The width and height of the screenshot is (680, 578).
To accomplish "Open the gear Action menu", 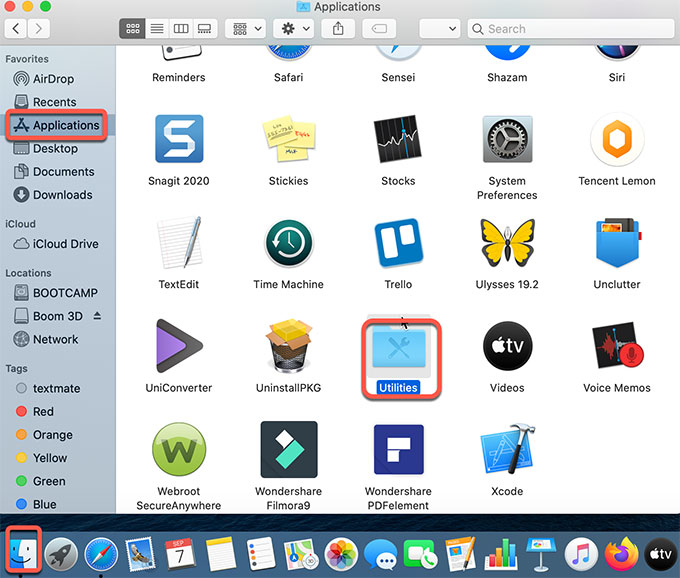I will [x=294, y=29].
